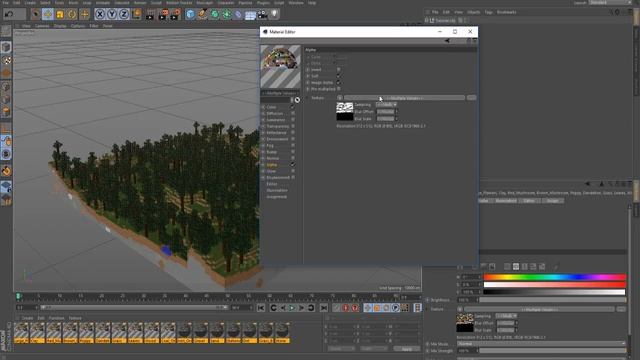
Task: Open Sampling dropdown in Attribute Manager
Action: coord(506,316)
